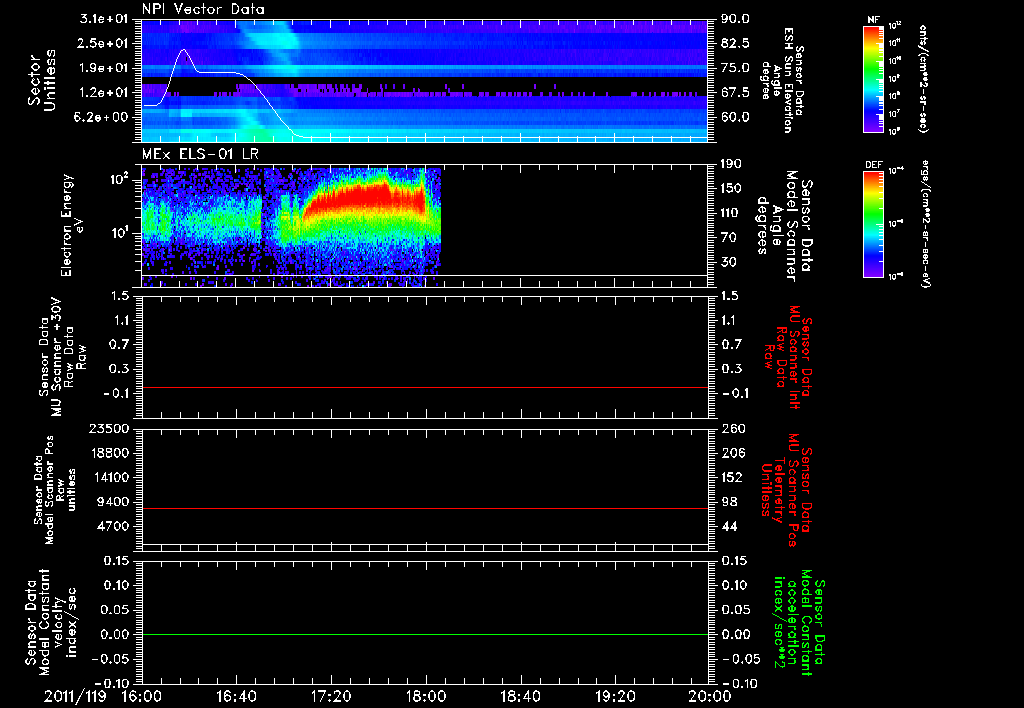Select the Electron Energy eV axis label
The height and width of the screenshot is (708, 1024).
coord(72,225)
